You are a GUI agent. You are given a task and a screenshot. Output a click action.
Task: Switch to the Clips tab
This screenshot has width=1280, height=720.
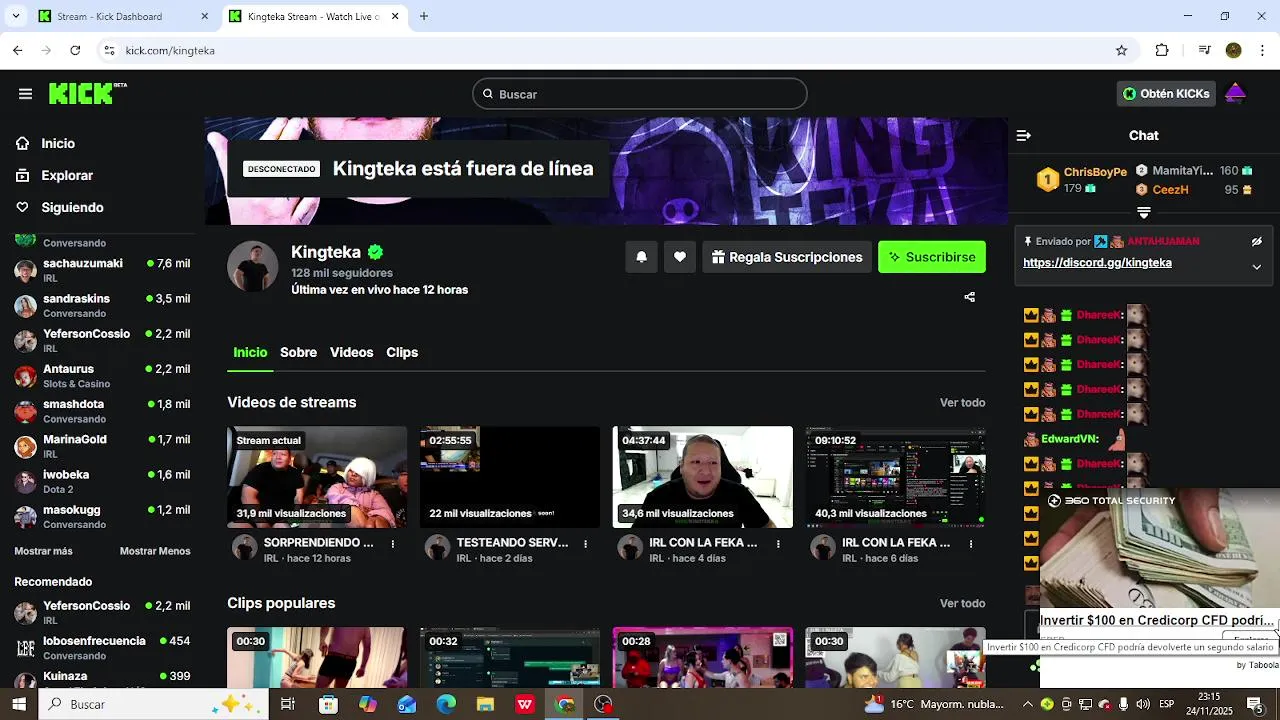402,352
